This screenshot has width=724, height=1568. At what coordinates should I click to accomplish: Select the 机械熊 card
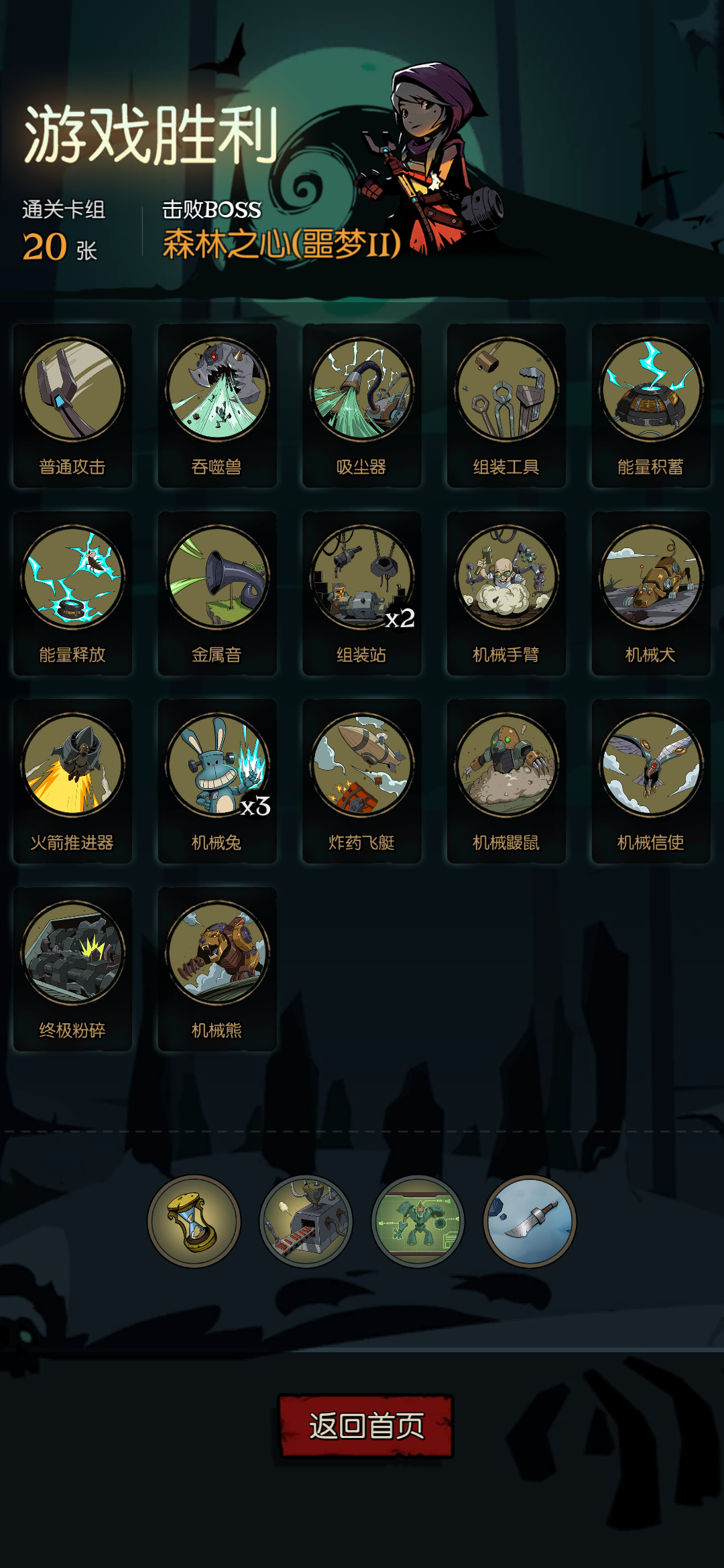(x=217, y=969)
